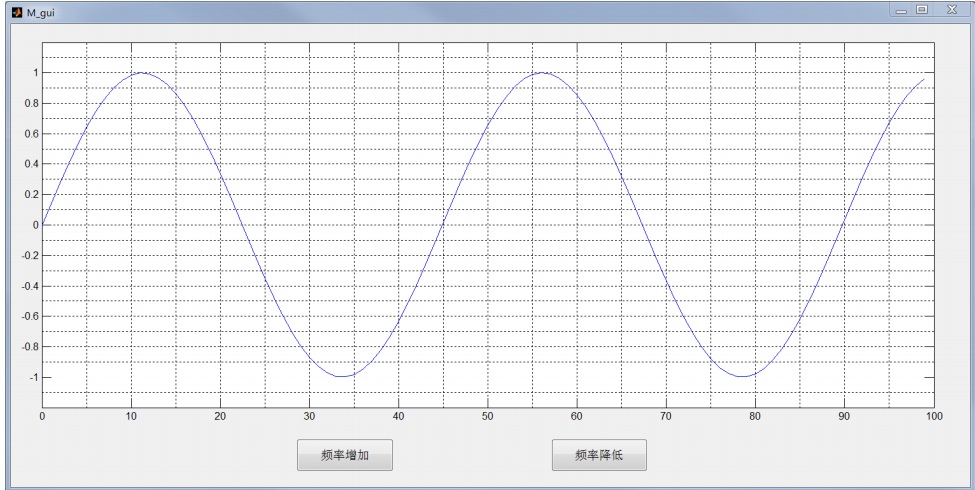Maximize the M_gui window
The height and width of the screenshot is (490, 975).
(922, 10)
